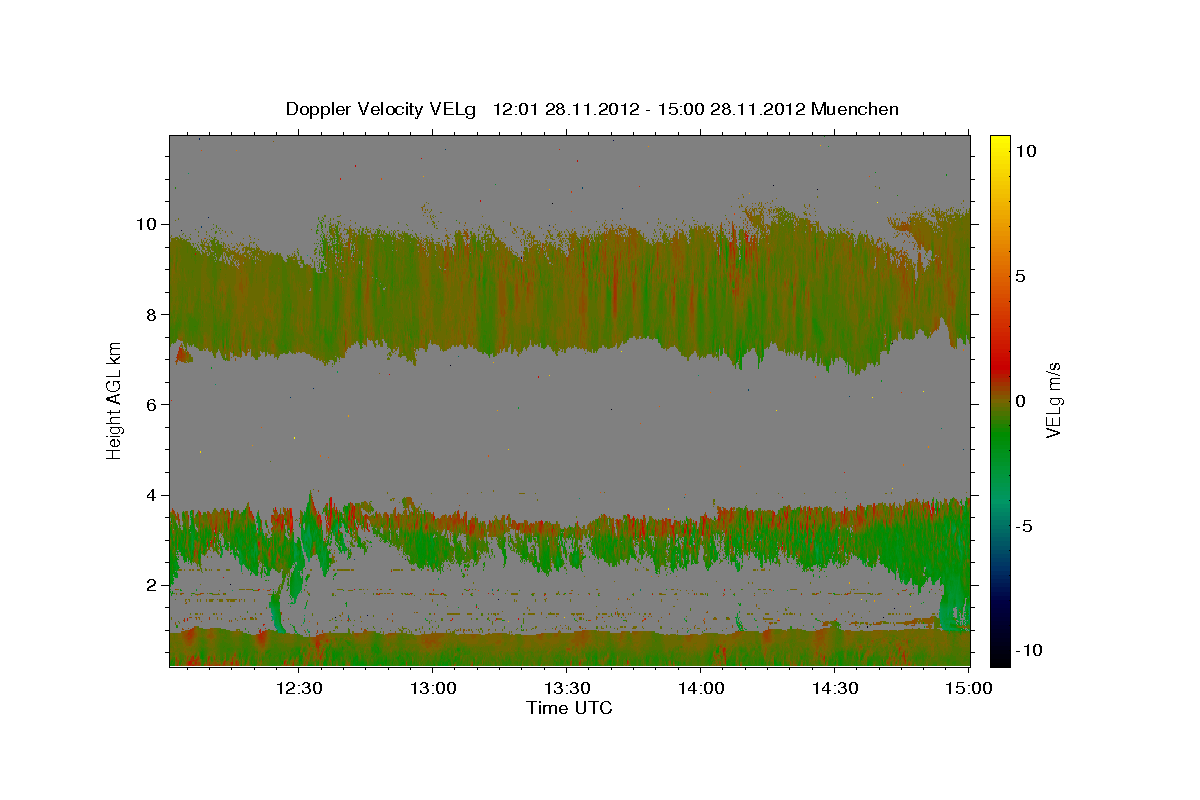Click the '14:30' time tick label
1200x800 pixels.
click(x=834, y=688)
